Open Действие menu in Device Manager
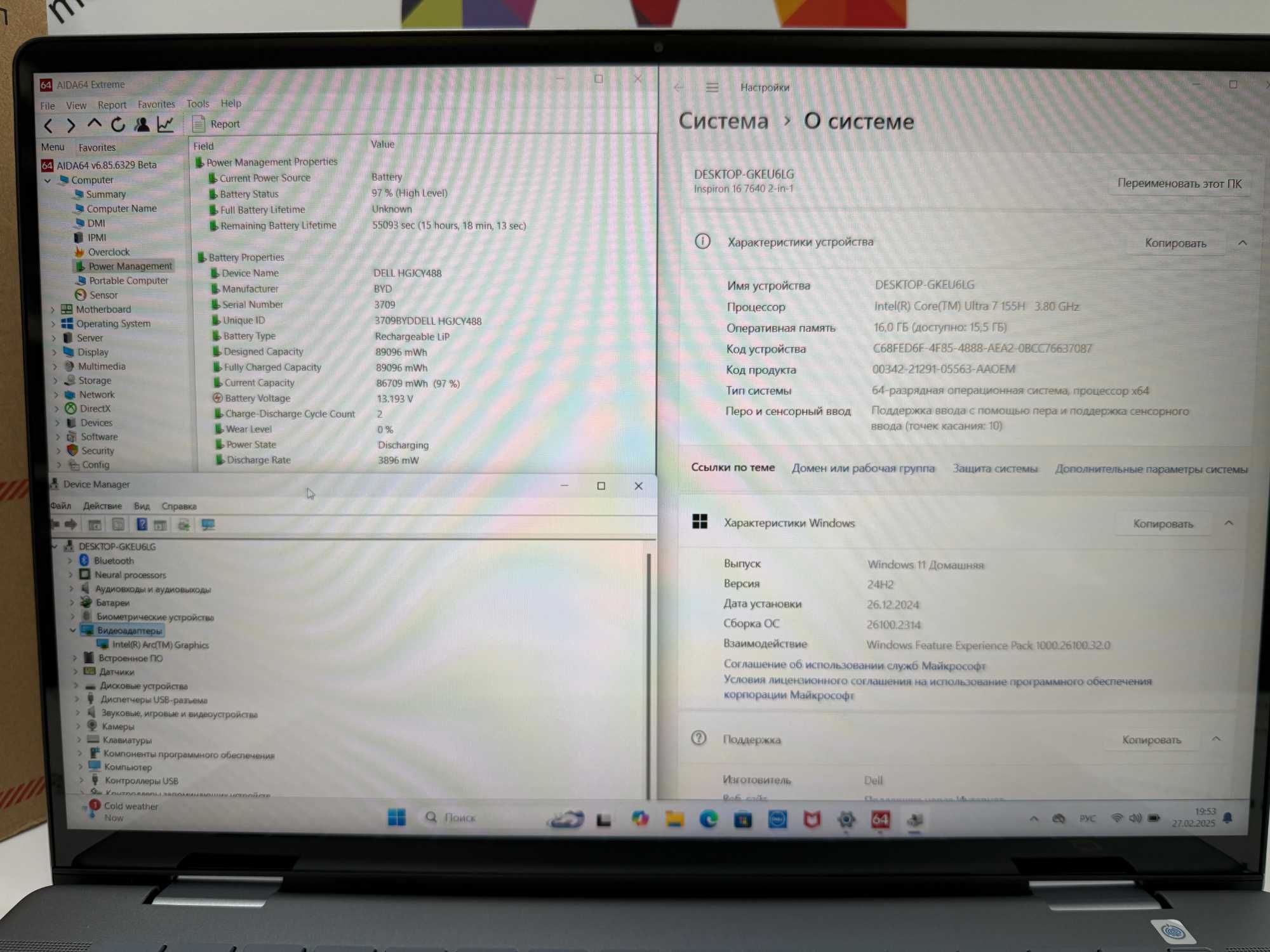This screenshot has width=1270, height=952. click(102, 506)
